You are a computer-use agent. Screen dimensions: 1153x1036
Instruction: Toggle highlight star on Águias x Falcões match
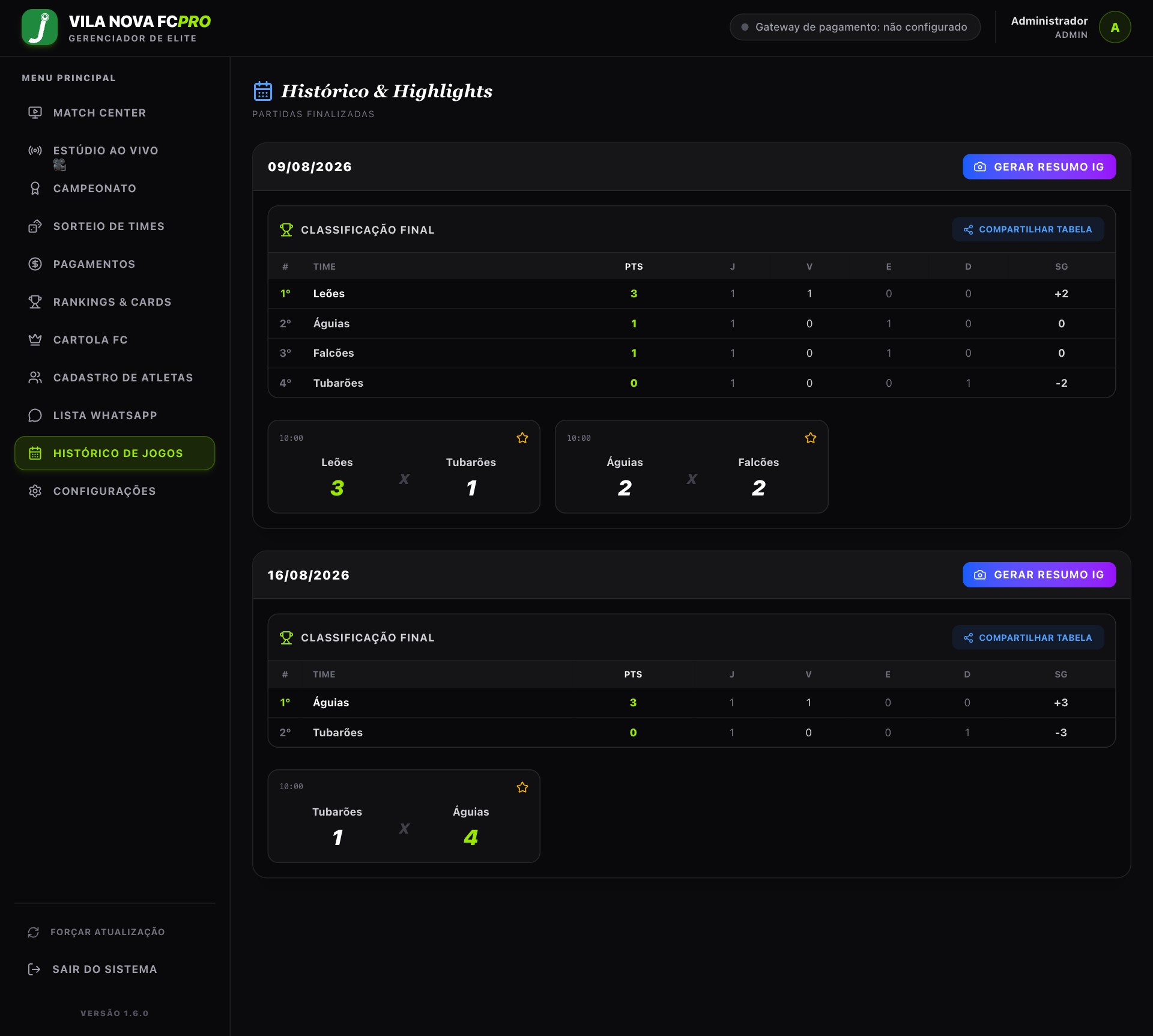(x=811, y=438)
